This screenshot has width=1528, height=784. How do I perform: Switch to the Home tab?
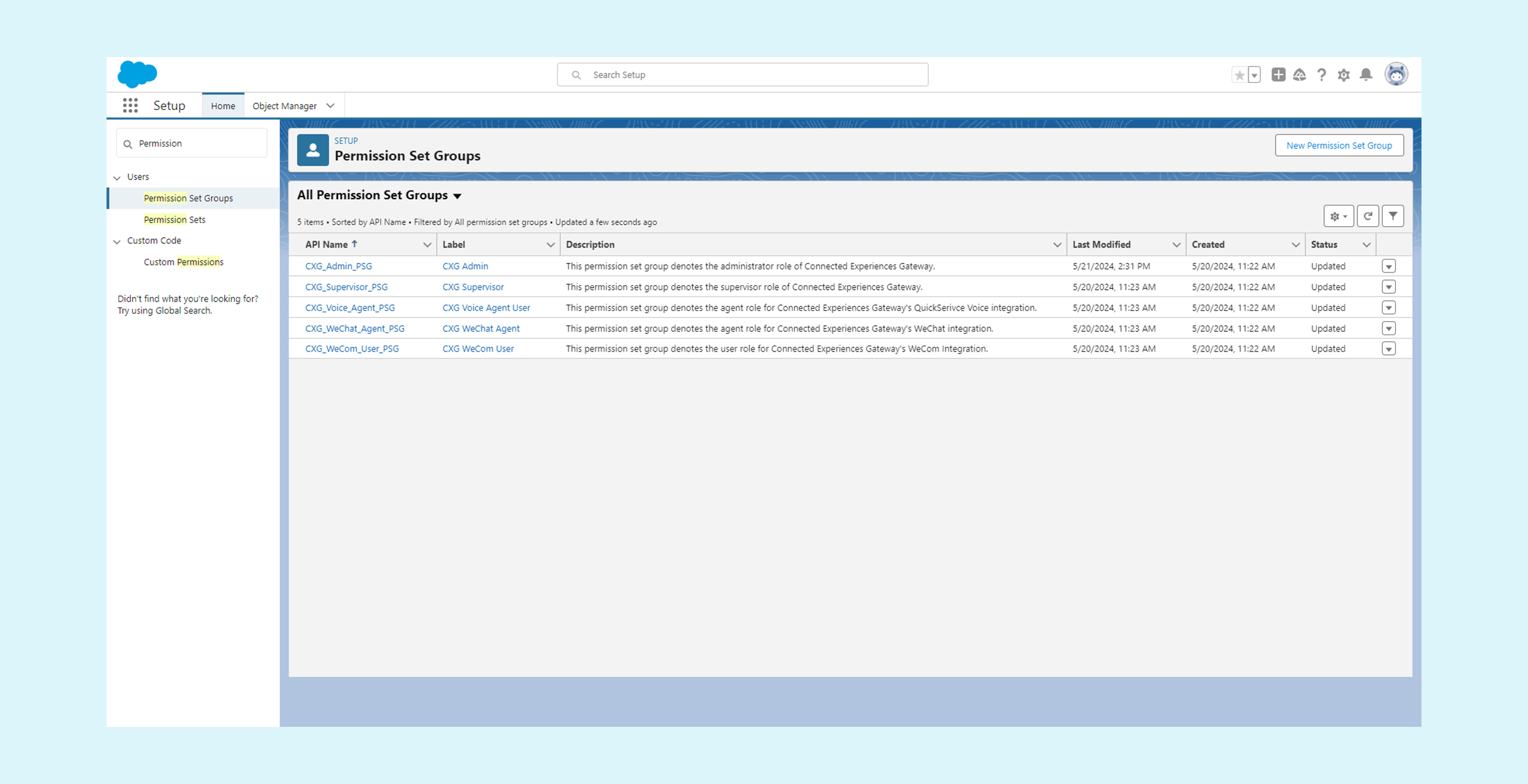223,106
